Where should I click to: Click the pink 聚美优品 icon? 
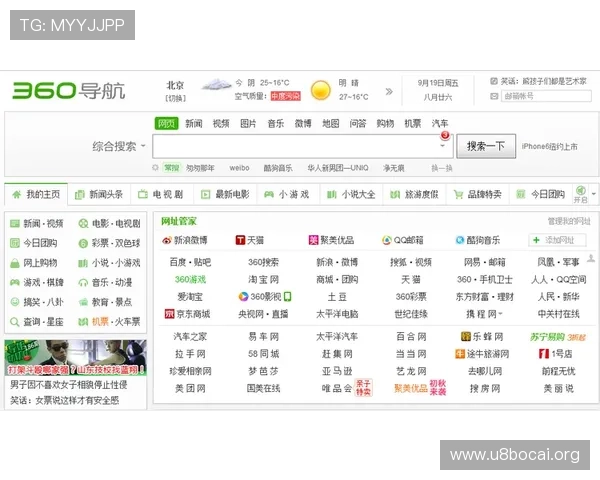313,240
